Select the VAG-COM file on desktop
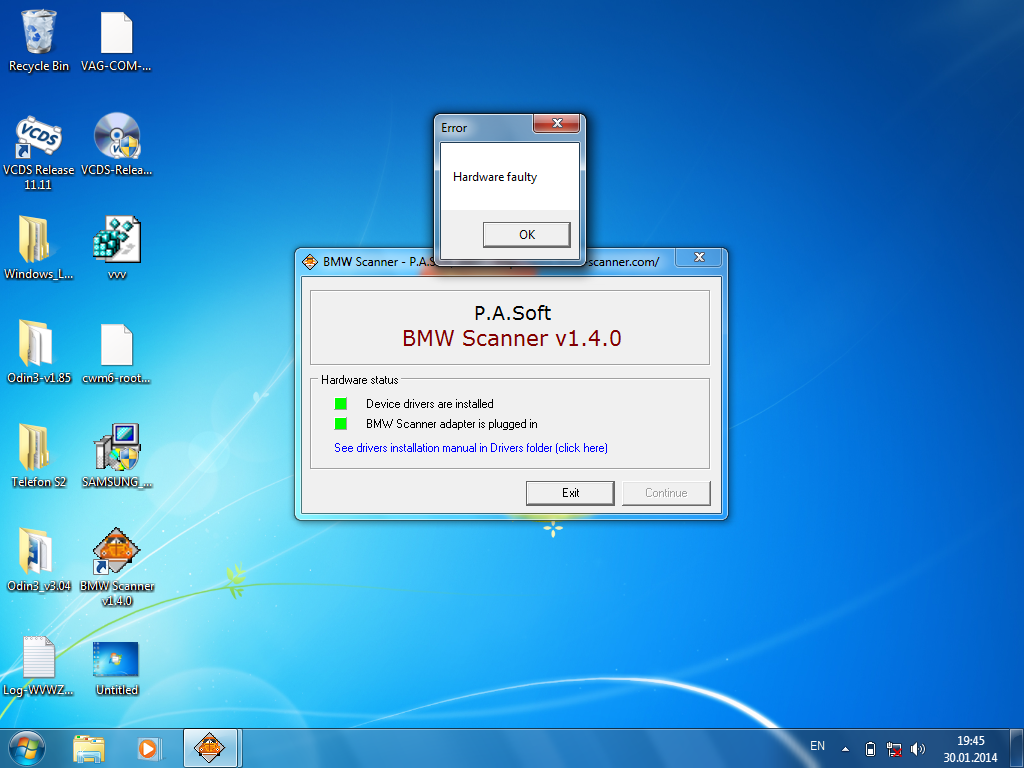This screenshot has width=1024, height=768. pos(116,40)
